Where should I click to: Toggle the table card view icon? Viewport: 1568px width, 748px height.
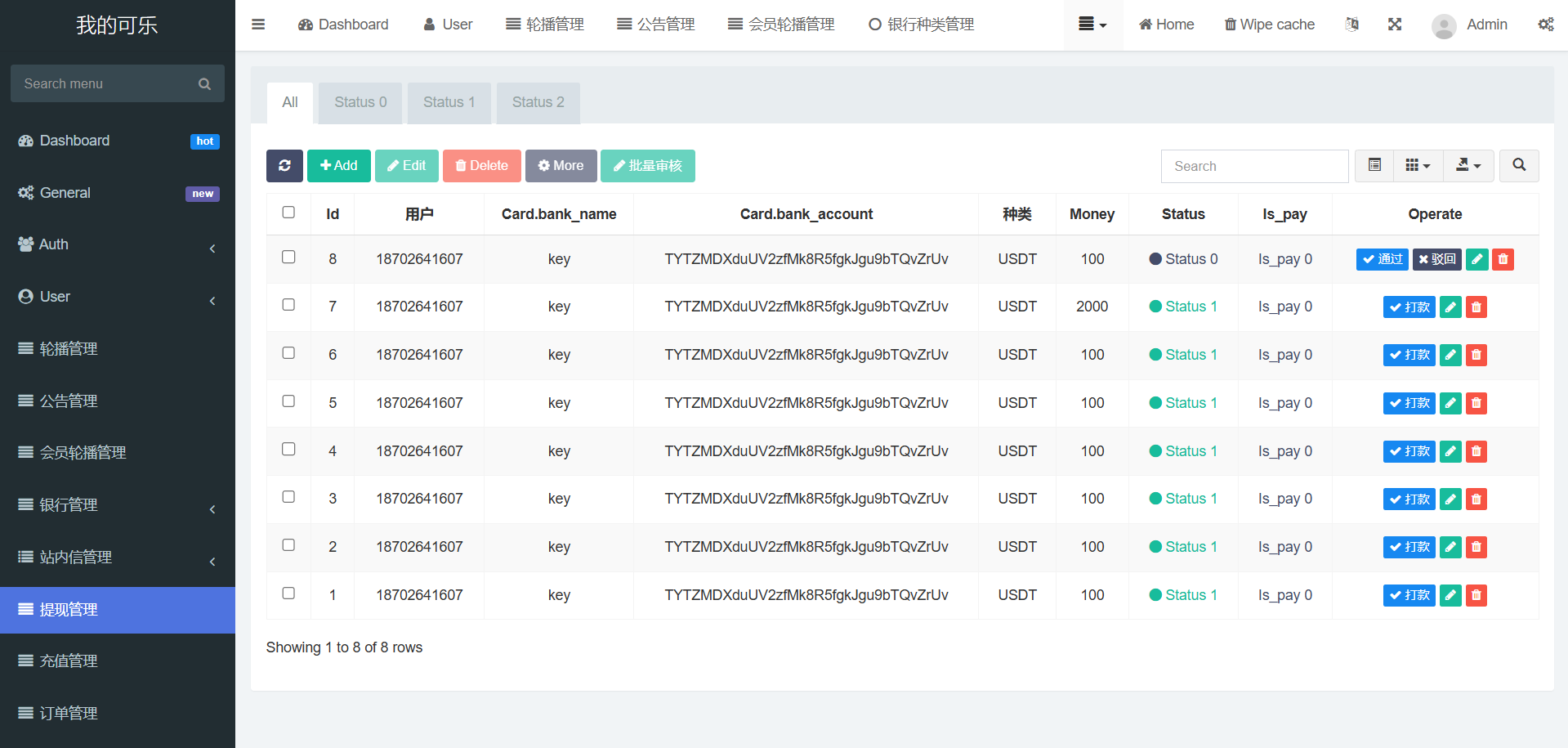click(x=1375, y=166)
